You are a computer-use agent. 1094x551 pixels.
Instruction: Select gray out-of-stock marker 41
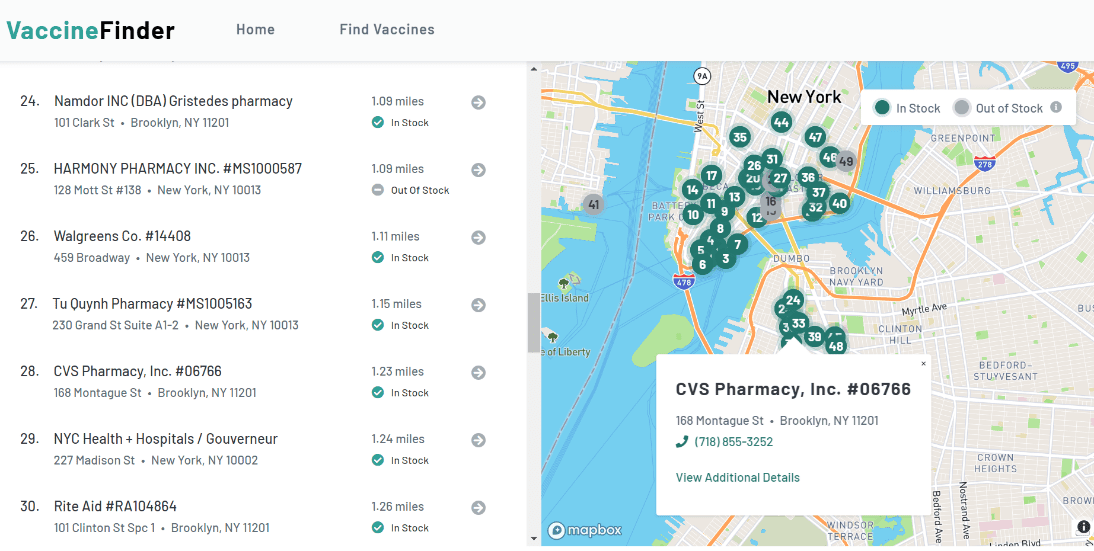point(594,204)
